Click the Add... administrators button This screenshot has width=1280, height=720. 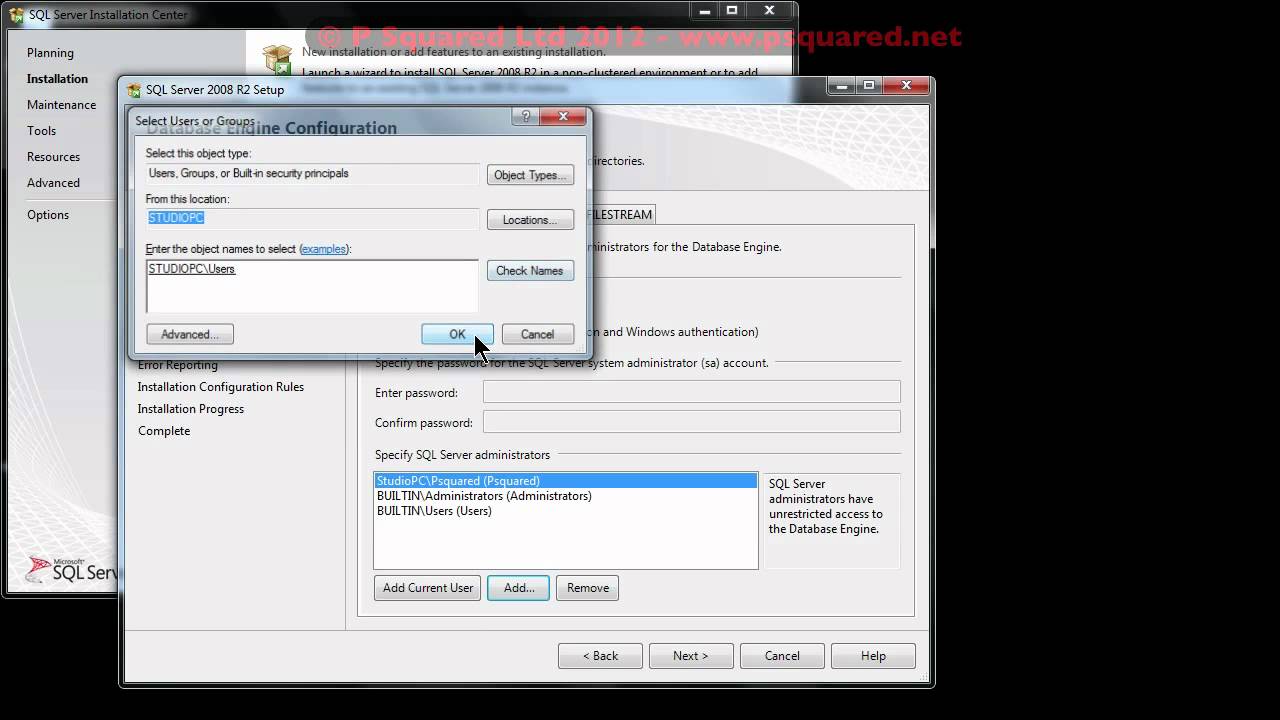tap(518, 588)
